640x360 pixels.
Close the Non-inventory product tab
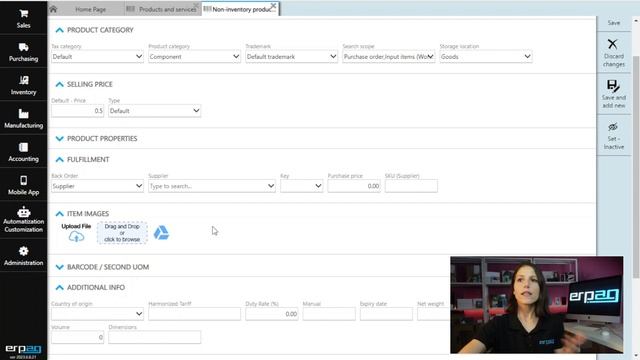(273, 6)
